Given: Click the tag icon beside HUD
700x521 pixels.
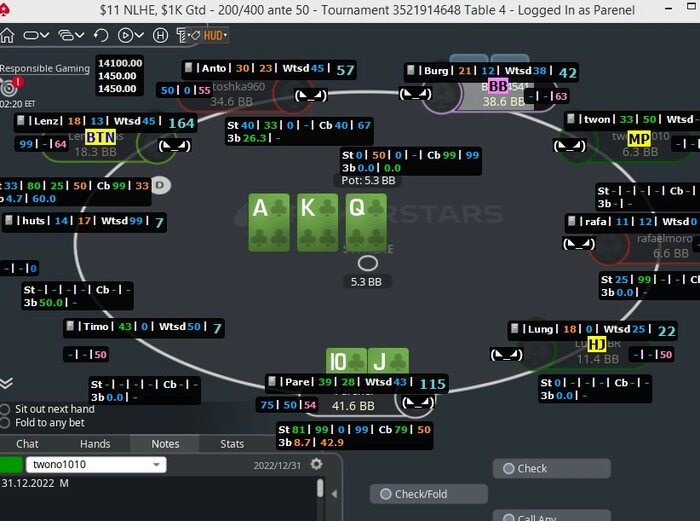Looking at the screenshot, I should 195,35.
